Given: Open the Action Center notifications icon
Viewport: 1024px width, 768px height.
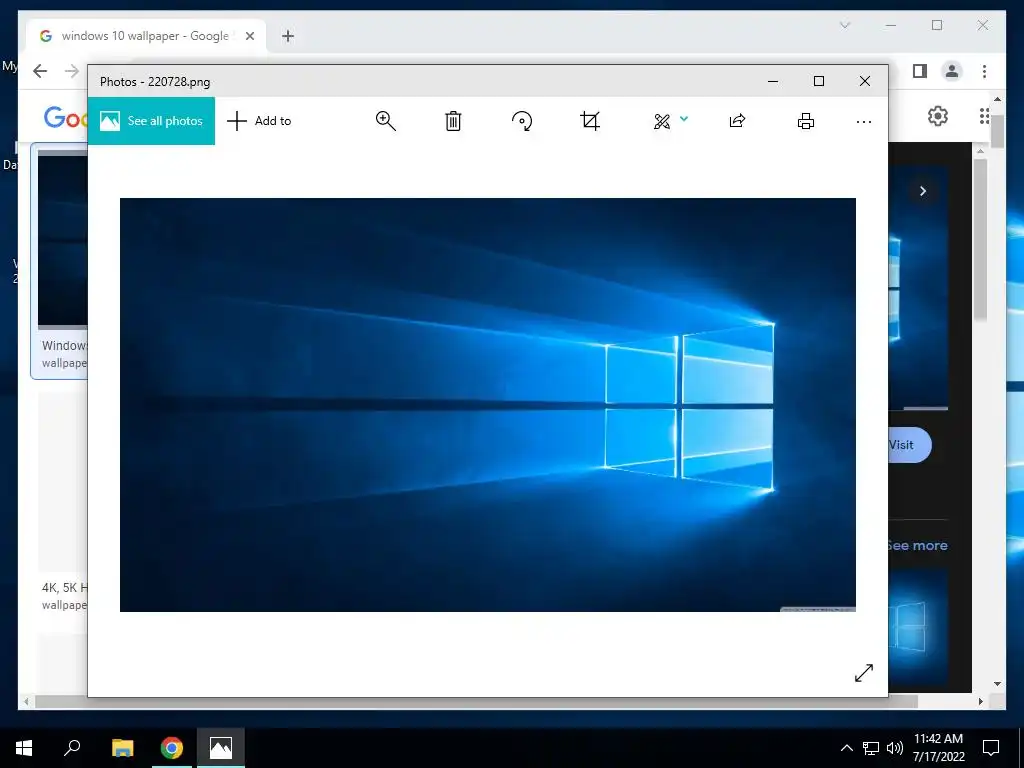Looking at the screenshot, I should 991,748.
